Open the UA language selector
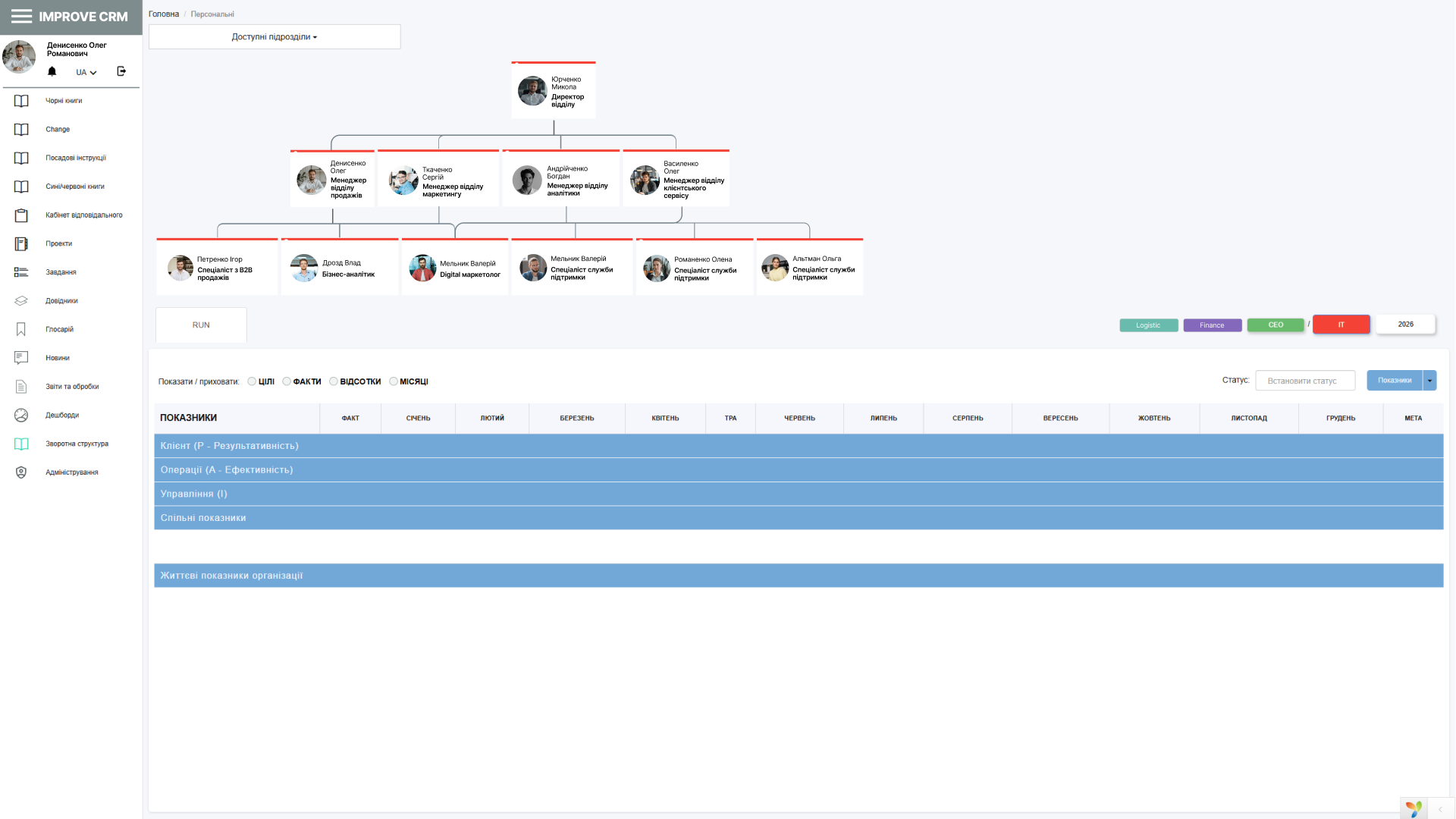This screenshot has width=1456, height=819. tap(86, 72)
